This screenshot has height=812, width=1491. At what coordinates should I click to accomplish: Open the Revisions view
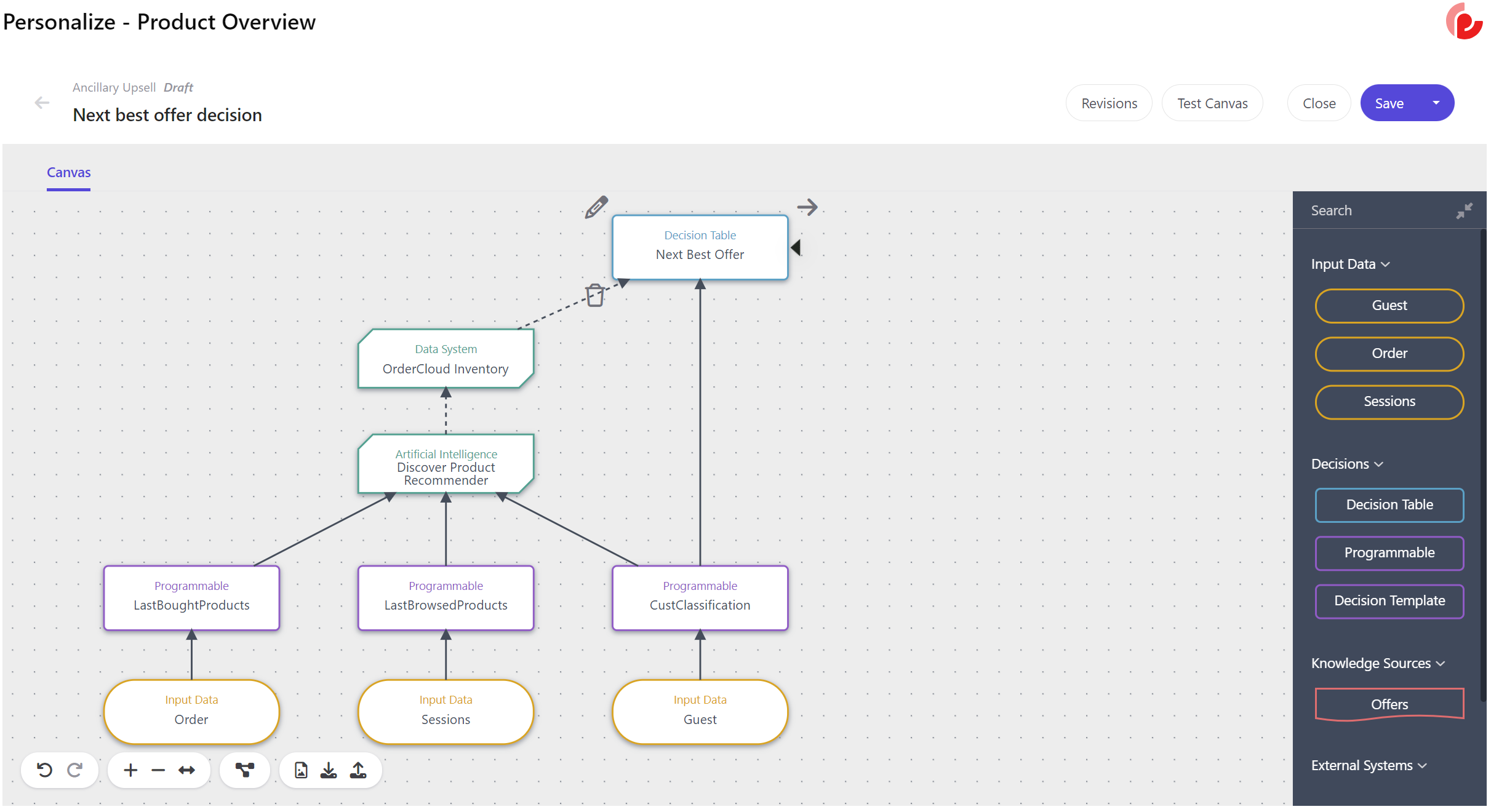point(1109,103)
